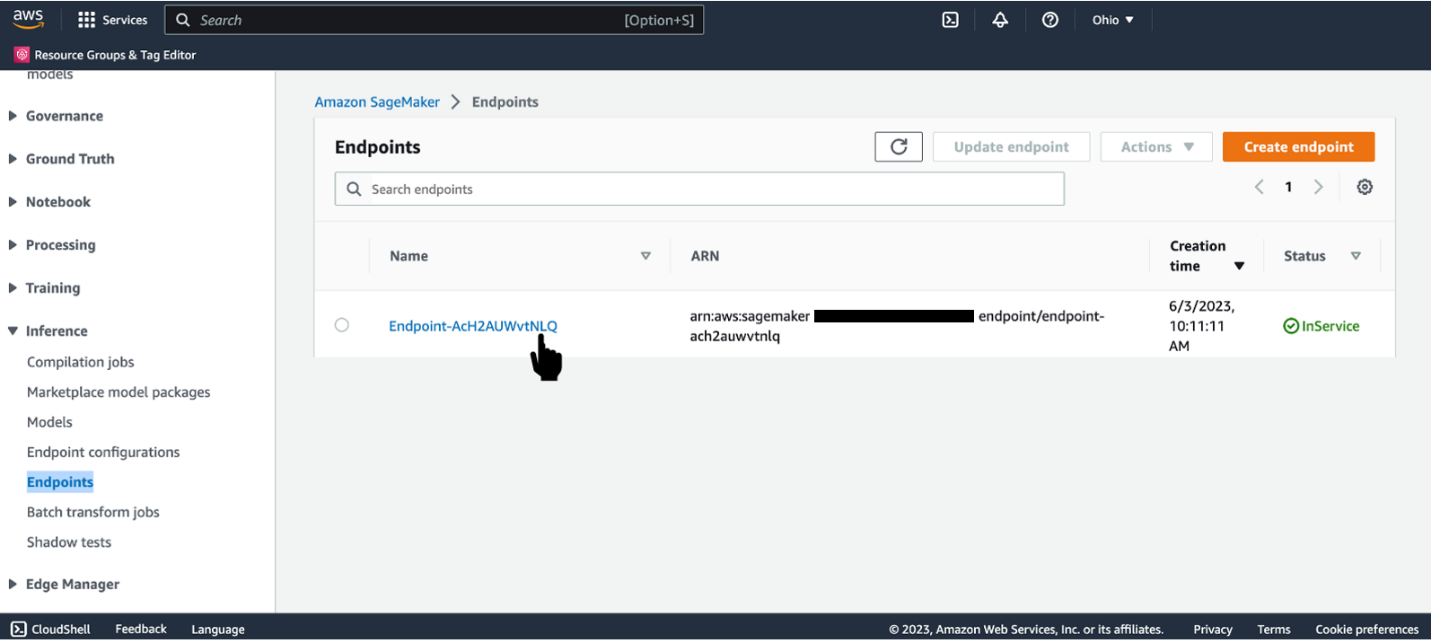Screen dimensions: 1431x643
Task: Click the endpoint ARN text
Action: pos(897,326)
